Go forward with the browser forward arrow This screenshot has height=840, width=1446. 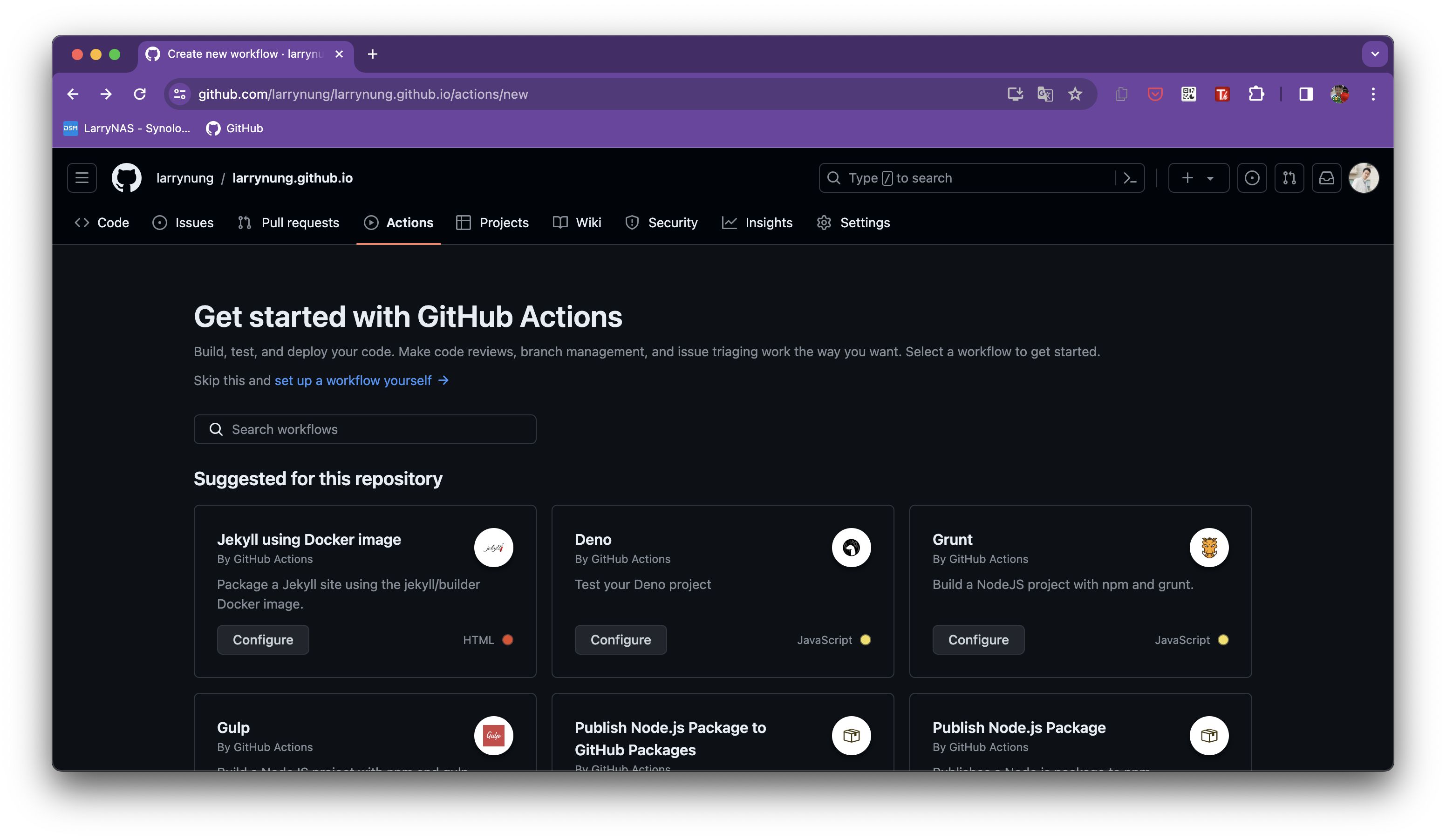[x=106, y=94]
